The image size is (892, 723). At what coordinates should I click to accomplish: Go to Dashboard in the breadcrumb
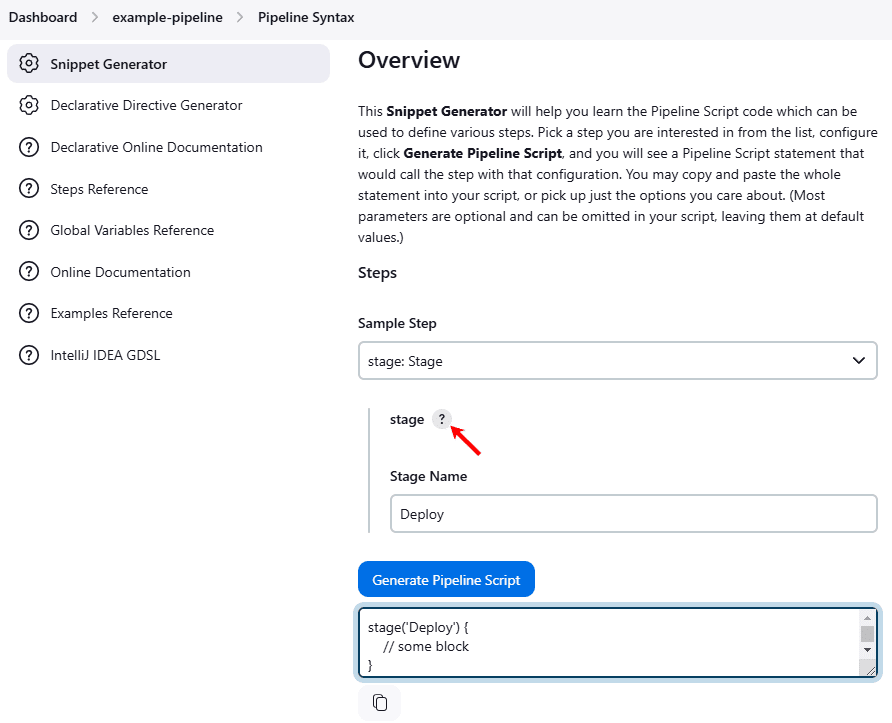pyautogui.click(x=43, y=18)
